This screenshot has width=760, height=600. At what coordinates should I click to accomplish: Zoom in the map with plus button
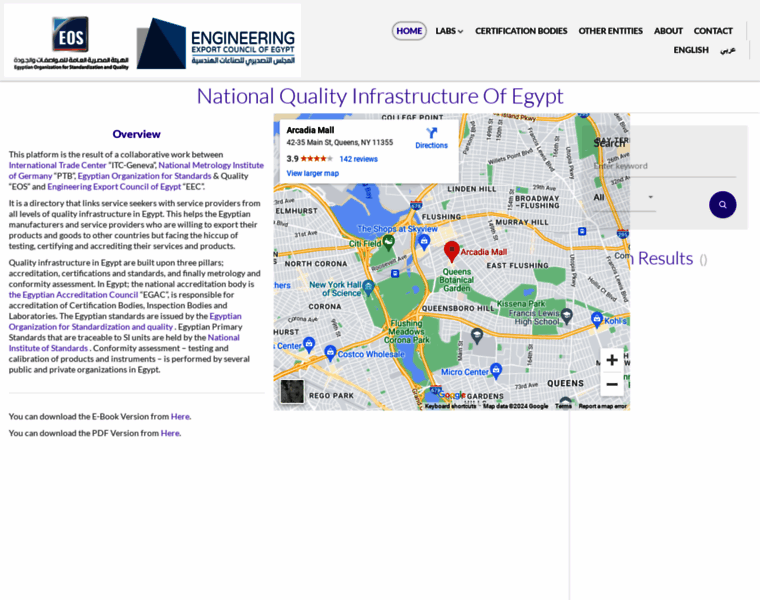tap(612, 360)
